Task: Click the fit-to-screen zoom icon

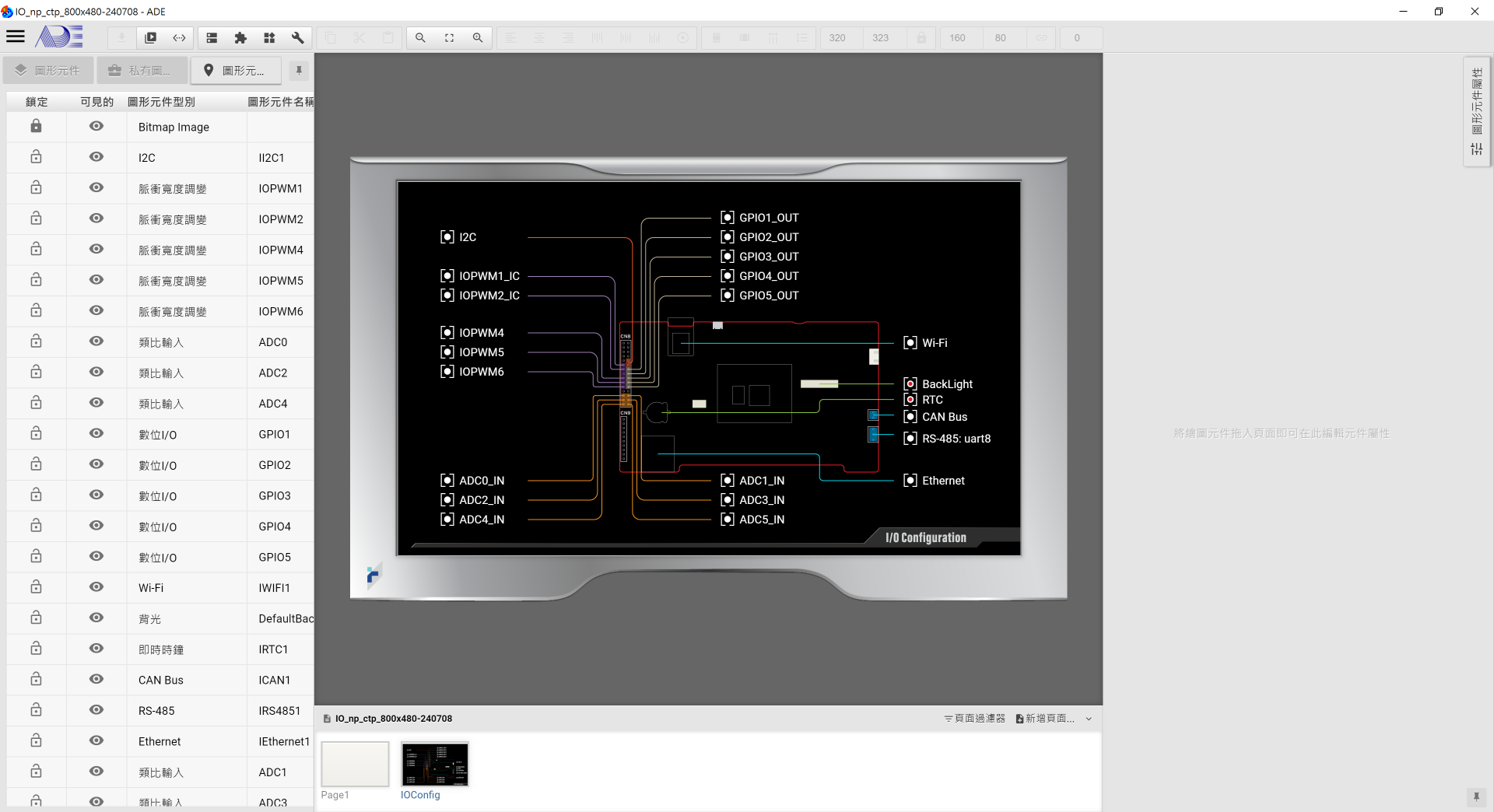Action: pyautogui.click(x=449, y=37)
